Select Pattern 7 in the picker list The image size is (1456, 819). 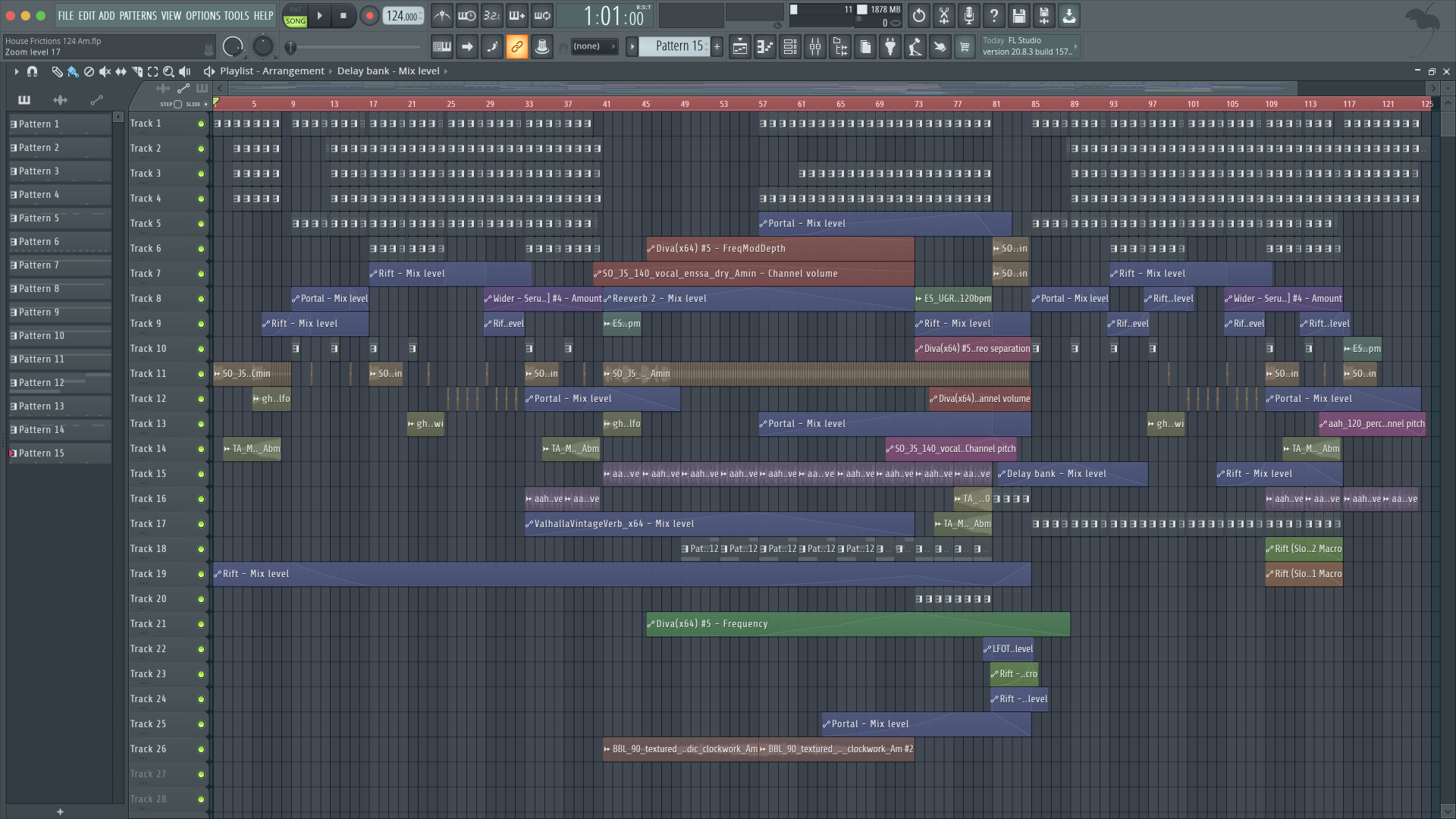59,265
